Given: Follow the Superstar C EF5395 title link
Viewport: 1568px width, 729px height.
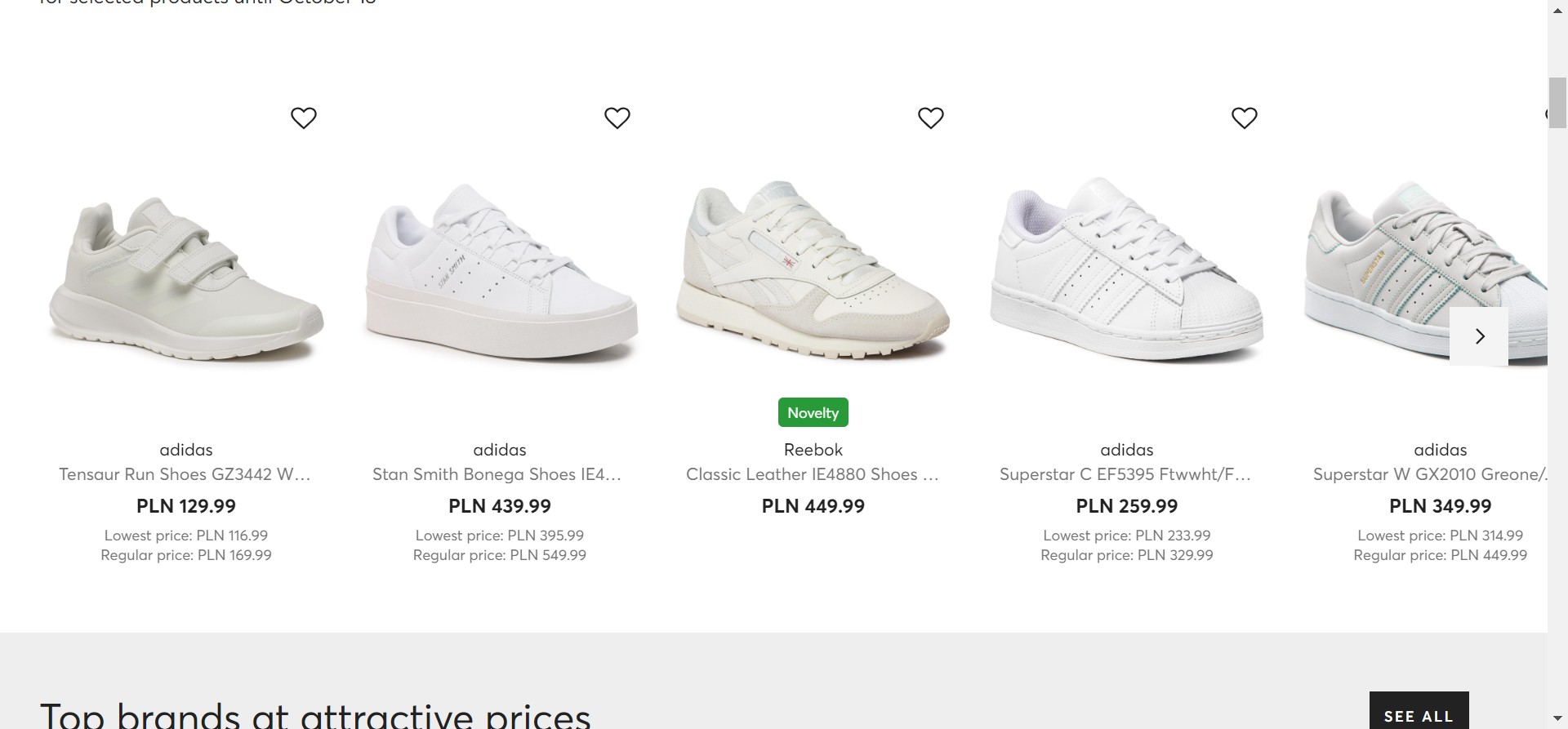Looking at the screenshot, I should [x=1125, y=474].
